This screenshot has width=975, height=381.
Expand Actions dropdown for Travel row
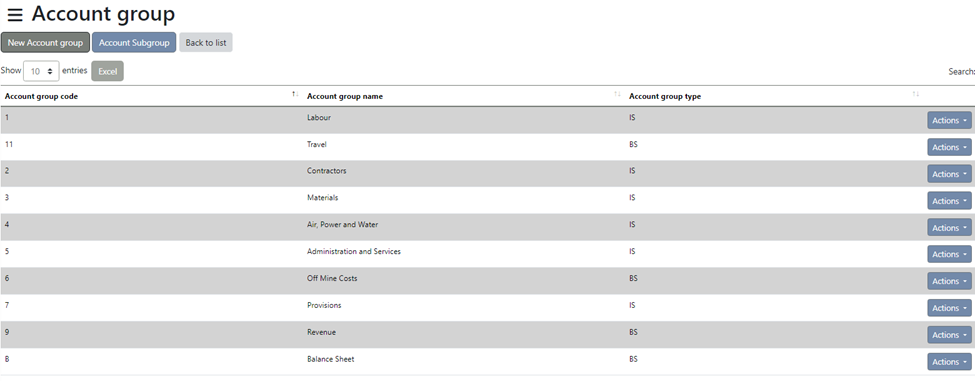pos(949,147)
